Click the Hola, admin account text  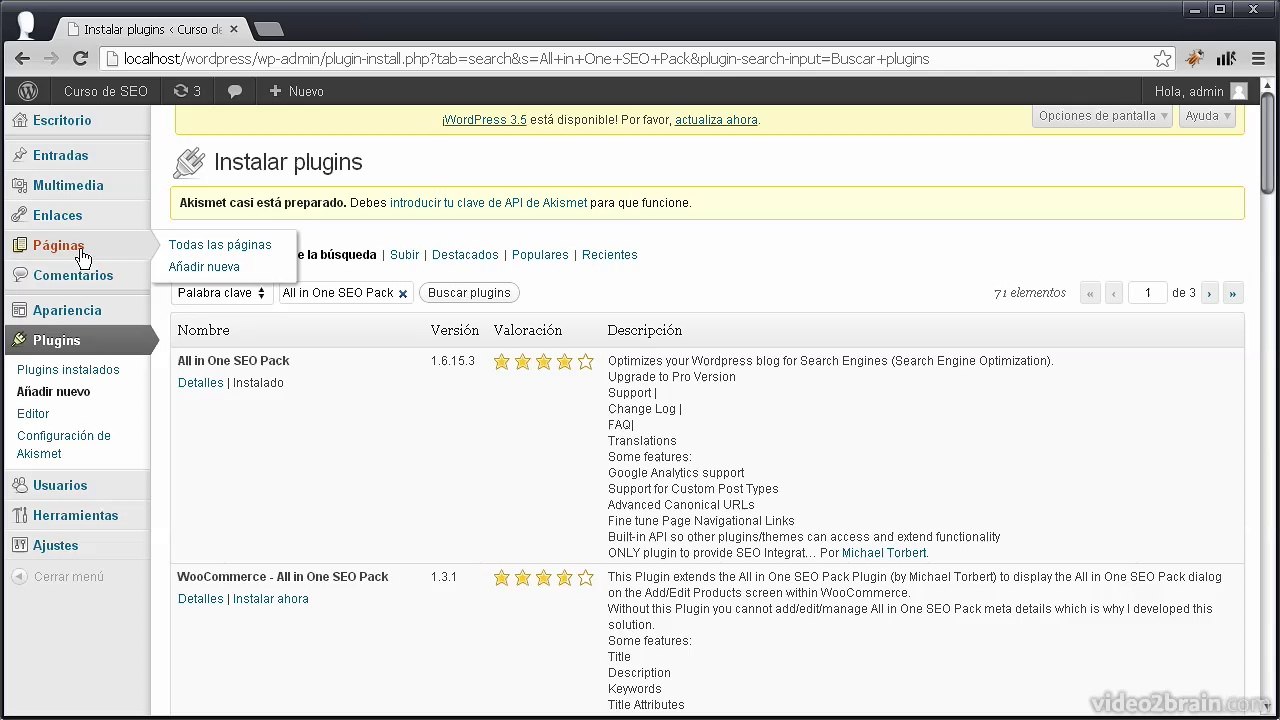1189,91
